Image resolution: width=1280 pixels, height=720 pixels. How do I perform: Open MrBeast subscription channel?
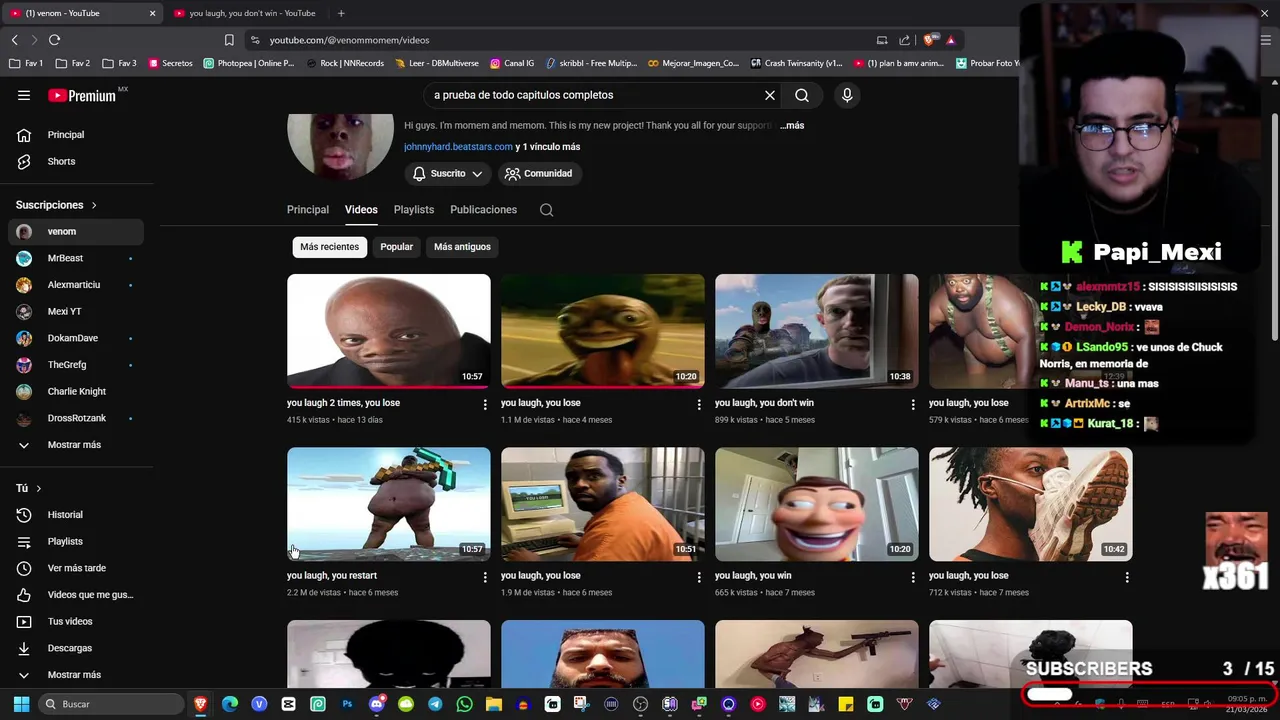[x=76, y=258]
